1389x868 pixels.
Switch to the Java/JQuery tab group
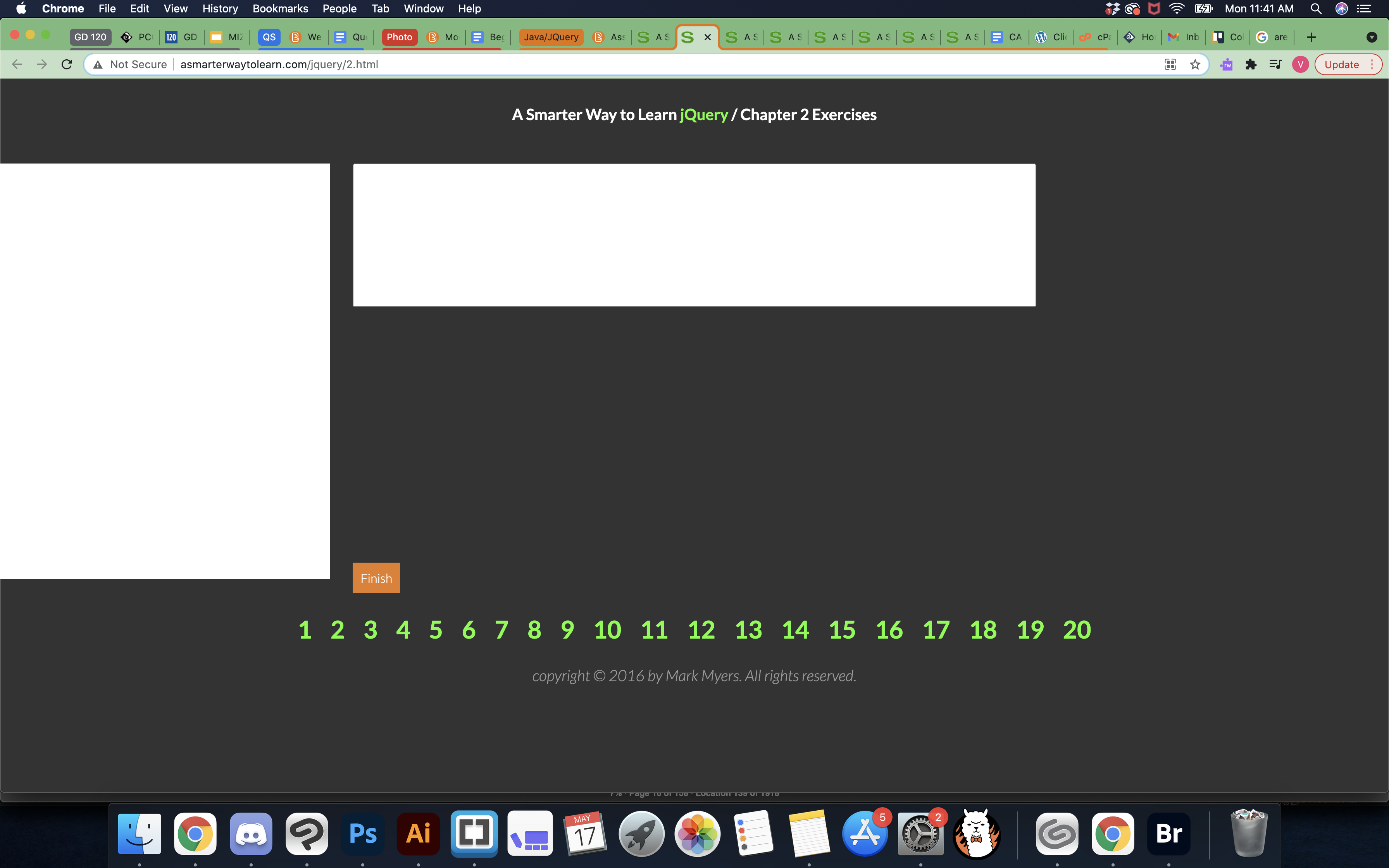point(551,37)
